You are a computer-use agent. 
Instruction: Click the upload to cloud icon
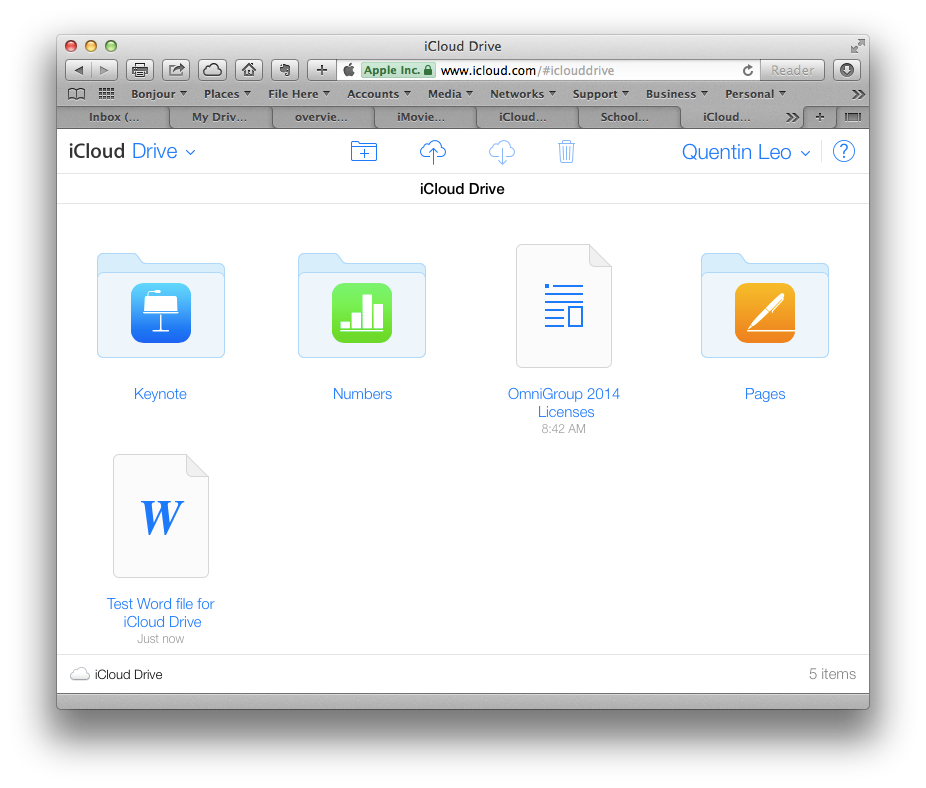[x=432, y=152]
